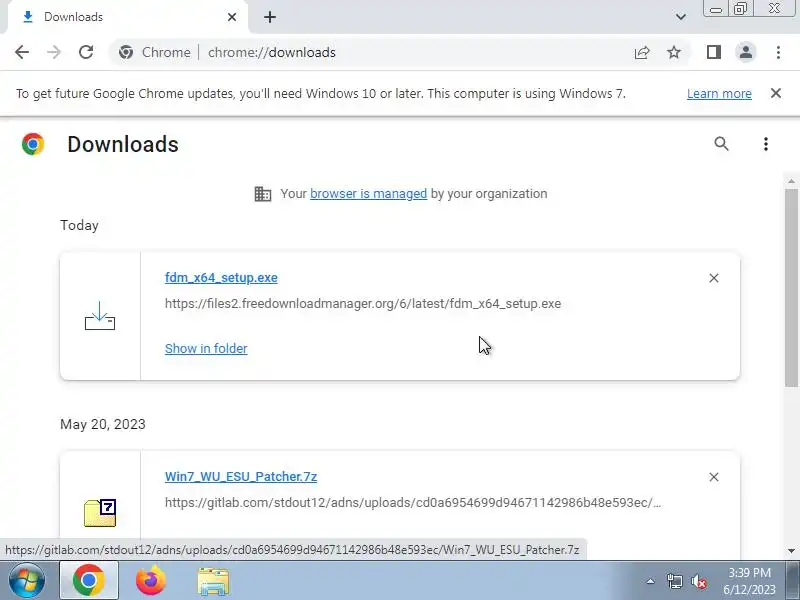Click the Chrome taskbar icon
The height and width of the screenshot is (600, 800).
click(89, 581)
